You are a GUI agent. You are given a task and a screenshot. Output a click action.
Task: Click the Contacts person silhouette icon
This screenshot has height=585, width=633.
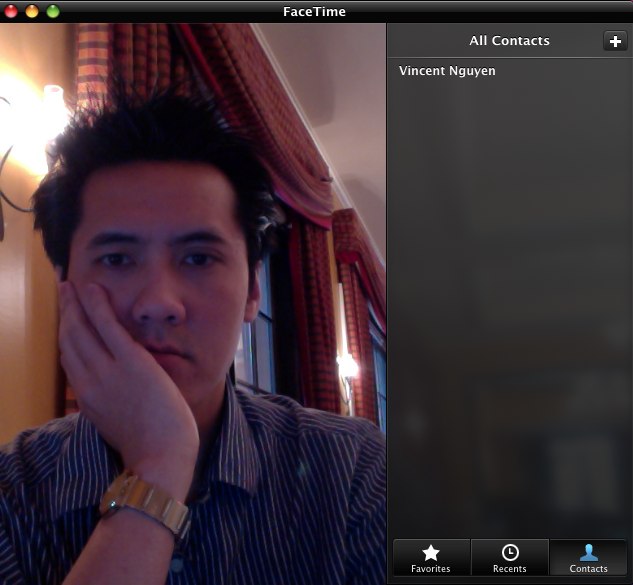click(589, 552)
